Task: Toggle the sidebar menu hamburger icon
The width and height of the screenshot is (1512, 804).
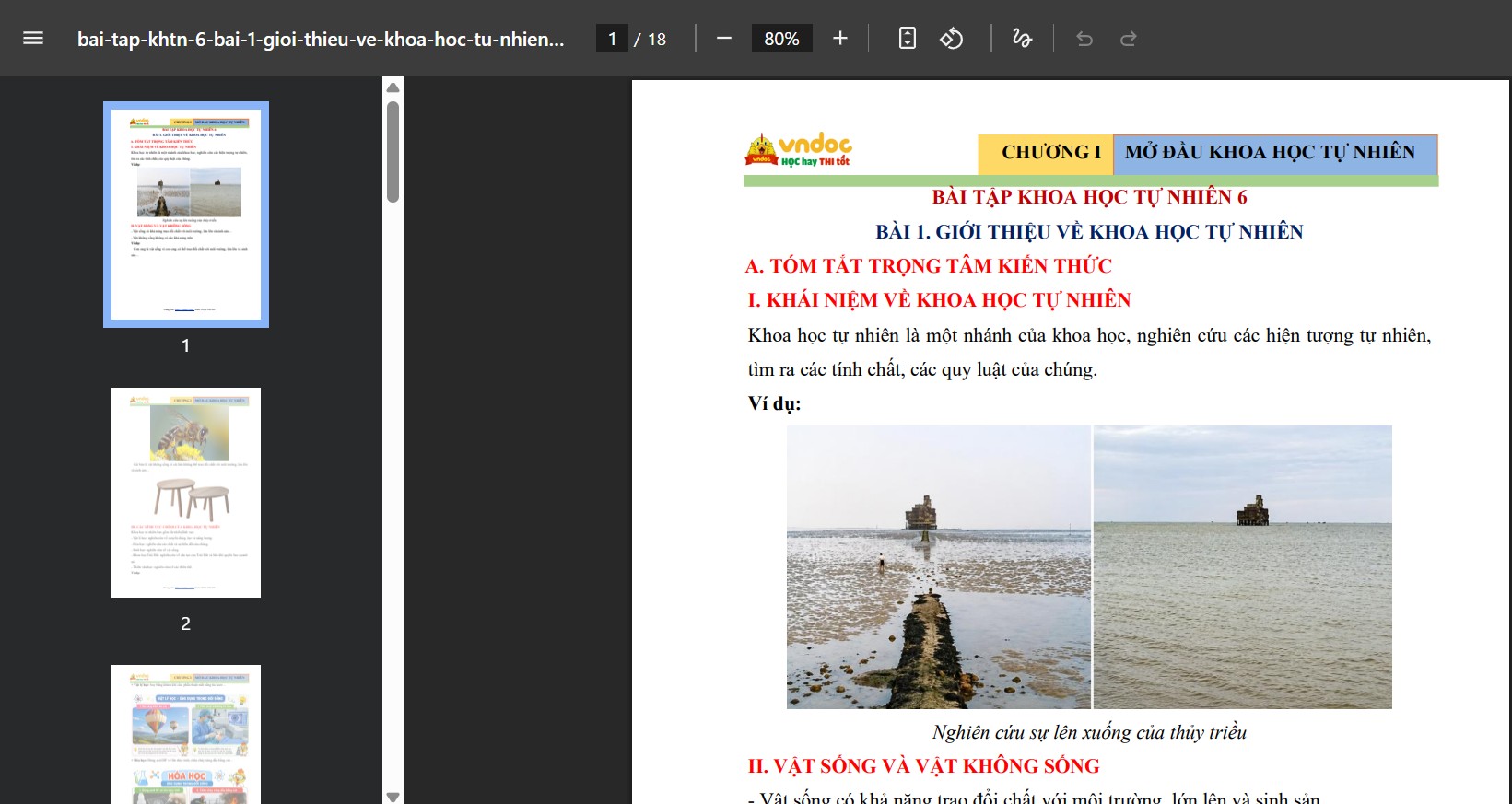Action: [33, 39]
